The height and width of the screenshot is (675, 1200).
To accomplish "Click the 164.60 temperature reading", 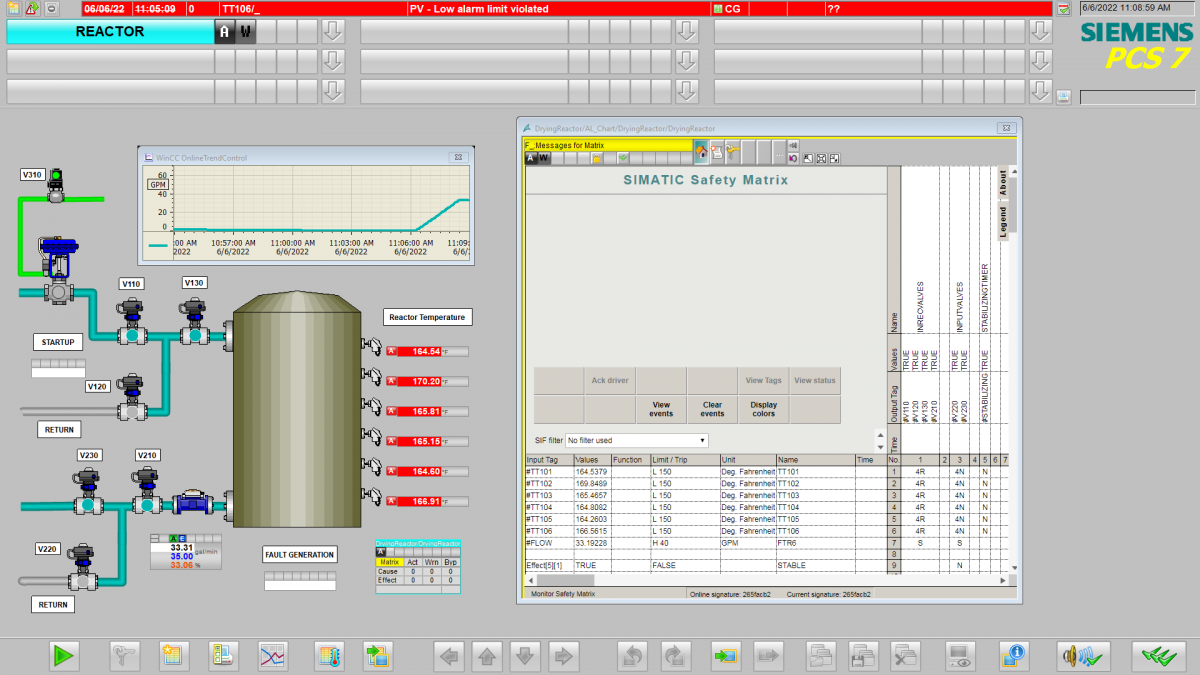I will coord(420,471).
